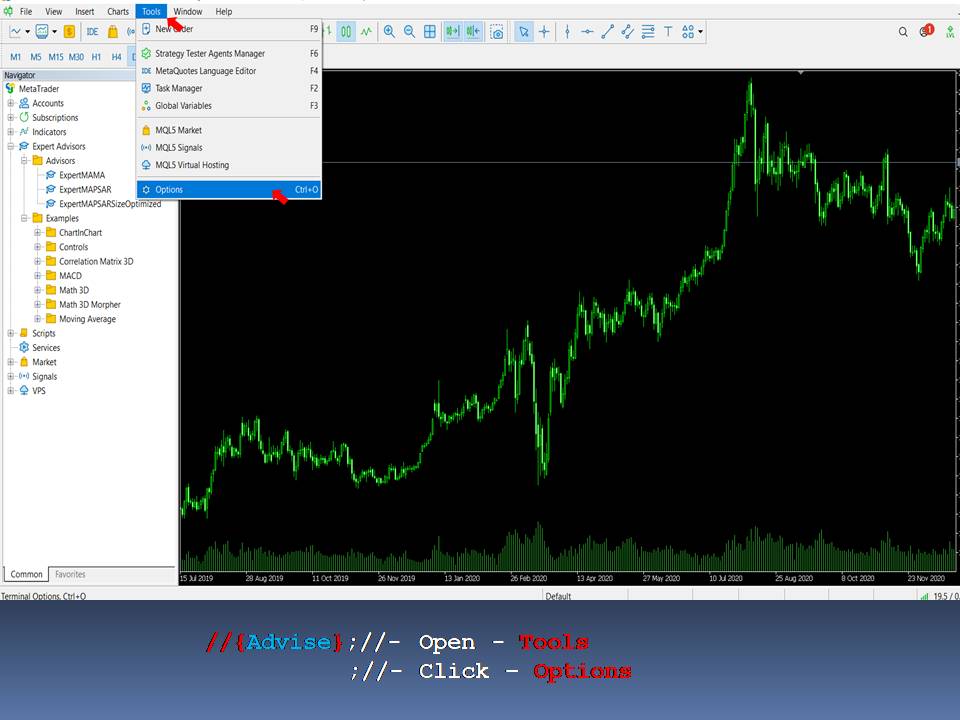
Task: Open the search magnifier icon
Action: click(903, 32)
